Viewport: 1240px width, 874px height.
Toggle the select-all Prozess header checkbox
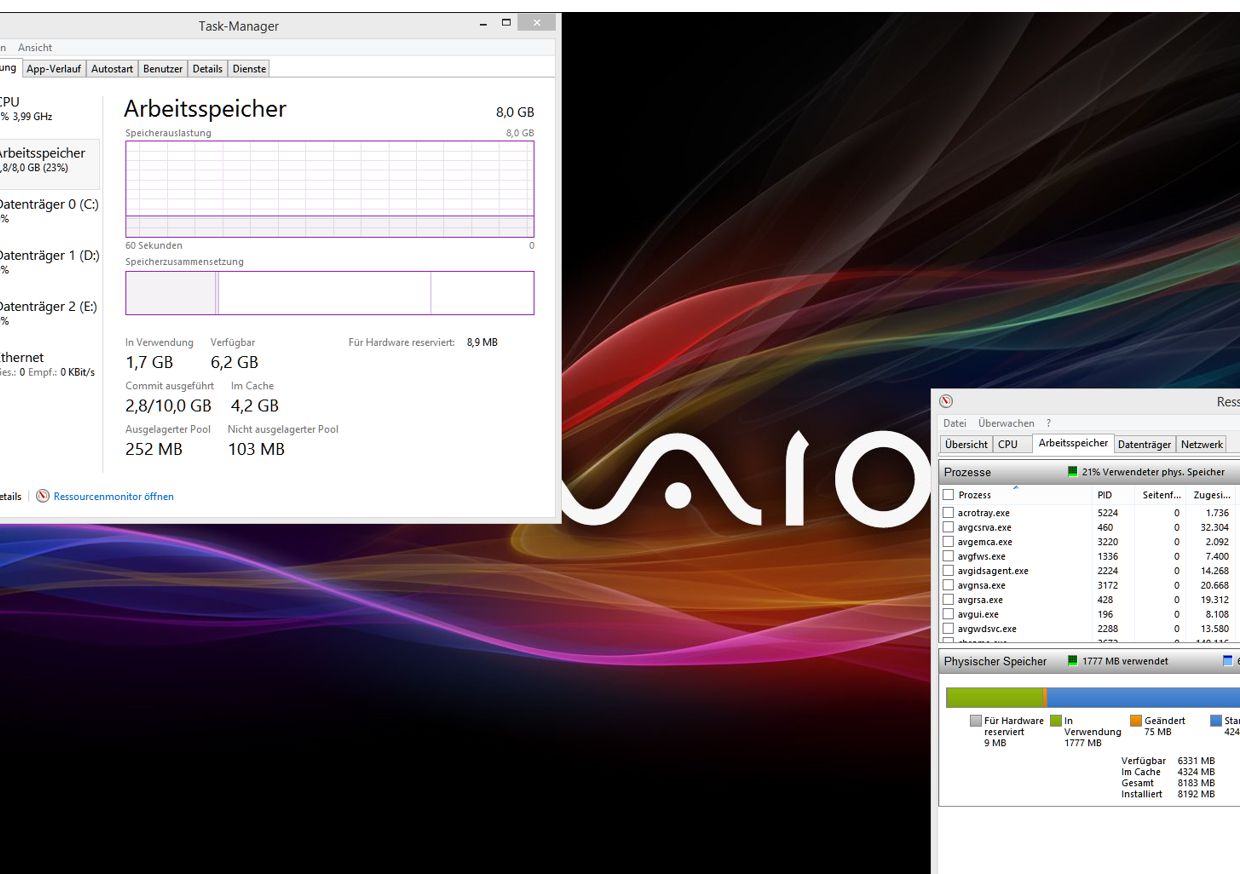point(949,495)
